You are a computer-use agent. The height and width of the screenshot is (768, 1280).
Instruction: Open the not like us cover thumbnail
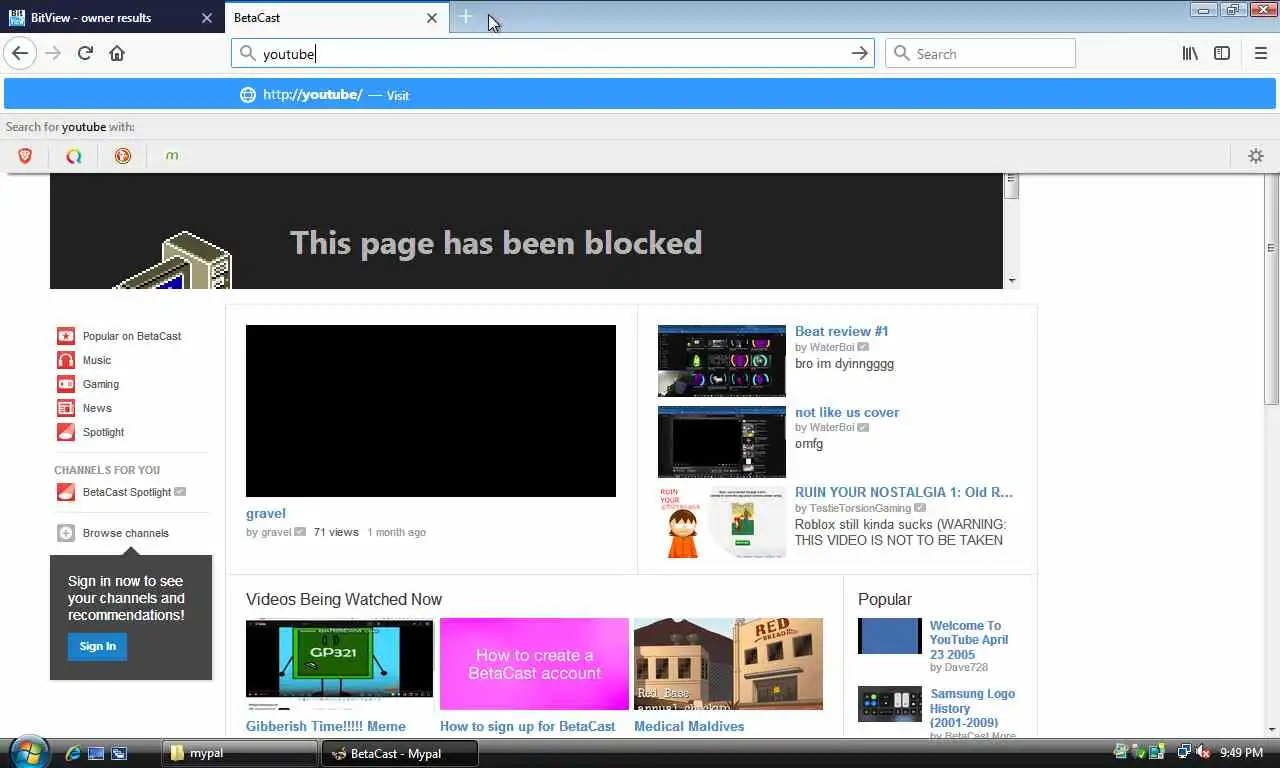(722, 442)
